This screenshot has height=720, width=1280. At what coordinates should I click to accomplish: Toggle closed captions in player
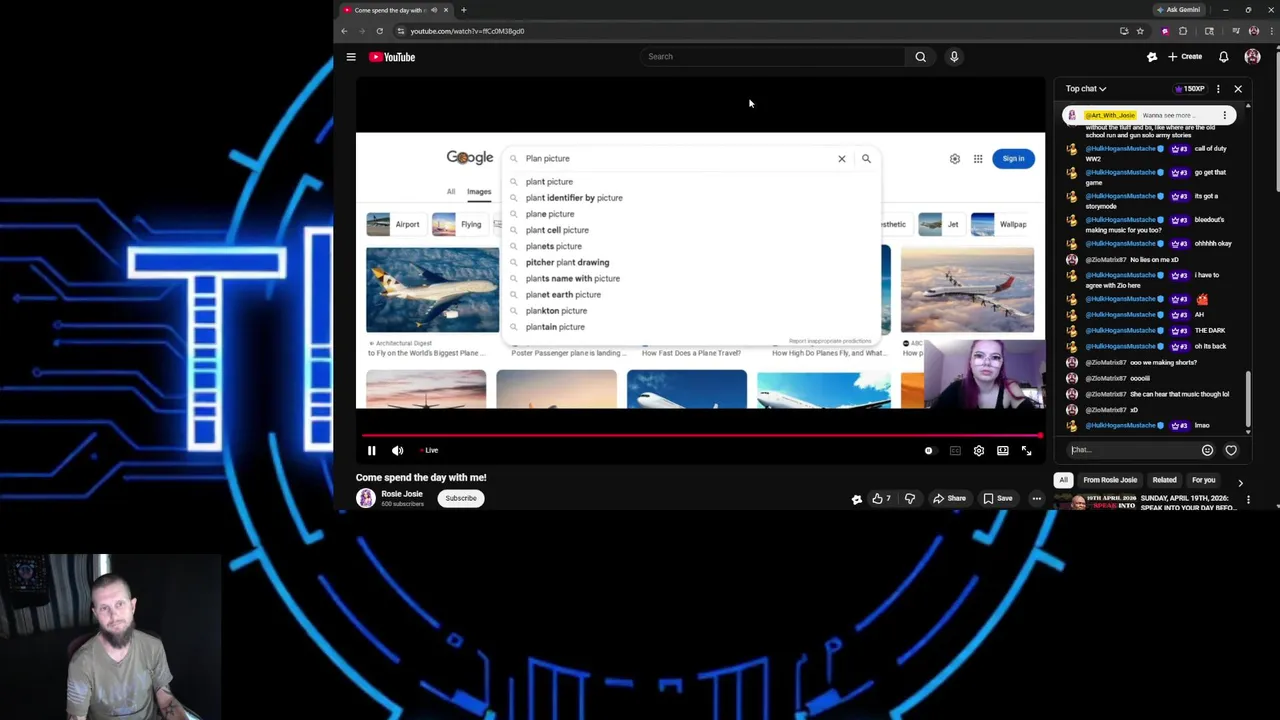[954, 451]
